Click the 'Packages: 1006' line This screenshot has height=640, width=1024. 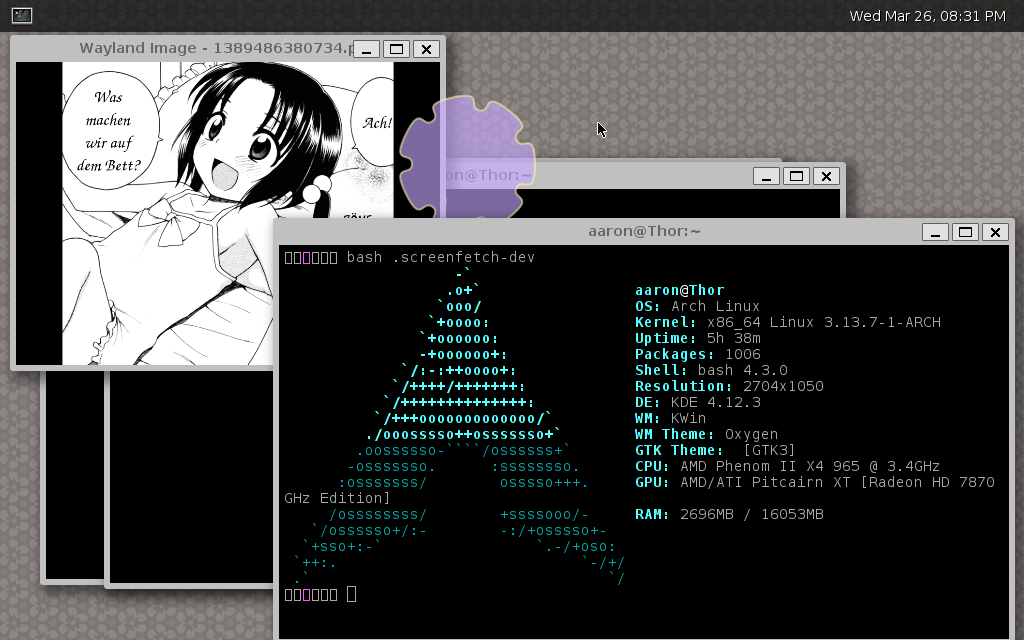point(697,354)
